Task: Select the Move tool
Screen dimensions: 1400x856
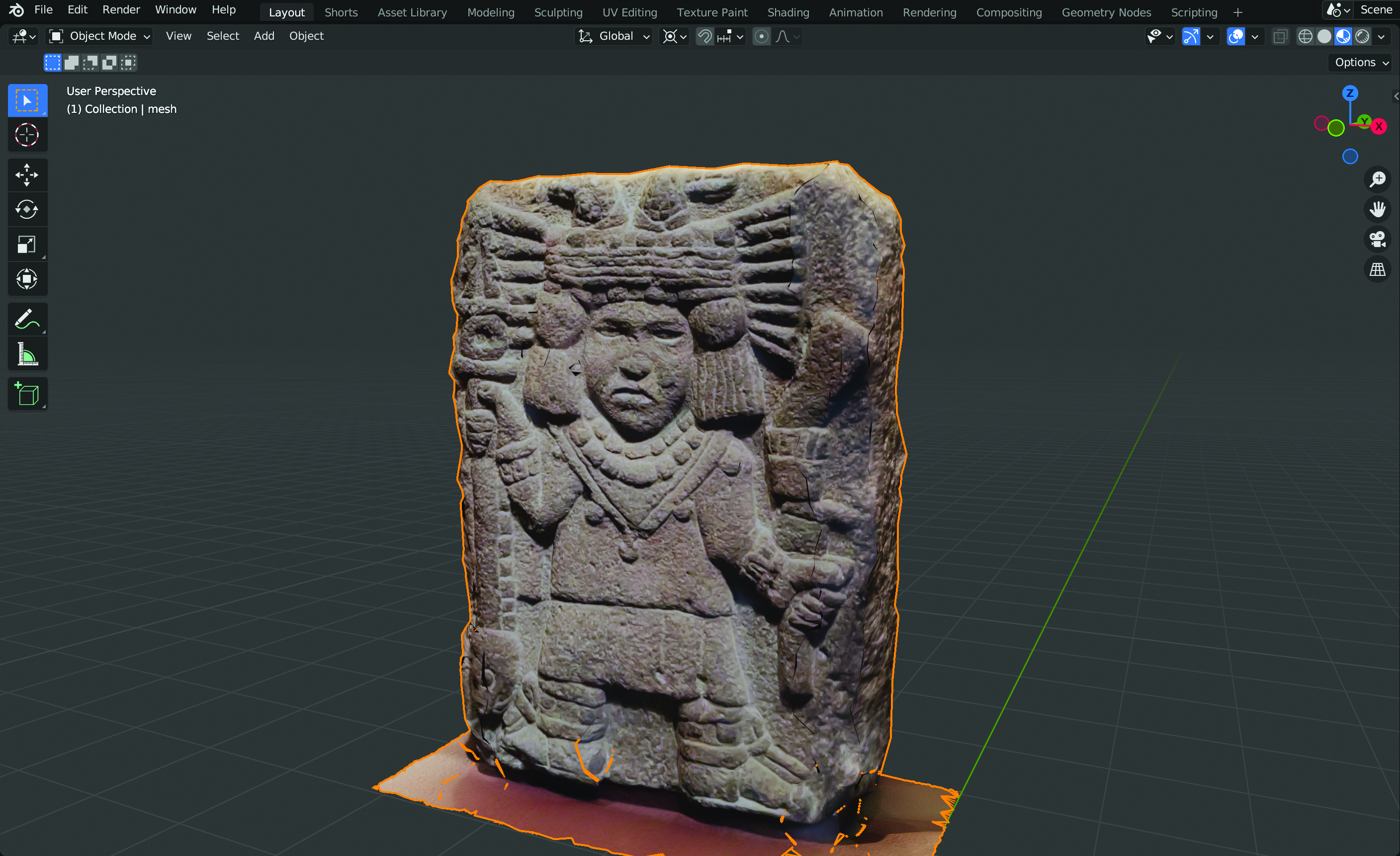Action: click(27, 175)
